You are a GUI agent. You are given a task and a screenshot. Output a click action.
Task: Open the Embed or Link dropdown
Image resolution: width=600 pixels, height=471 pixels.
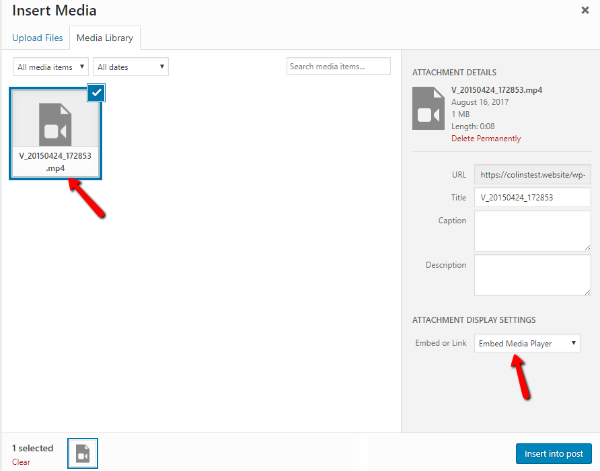click(x=527, y=343)
